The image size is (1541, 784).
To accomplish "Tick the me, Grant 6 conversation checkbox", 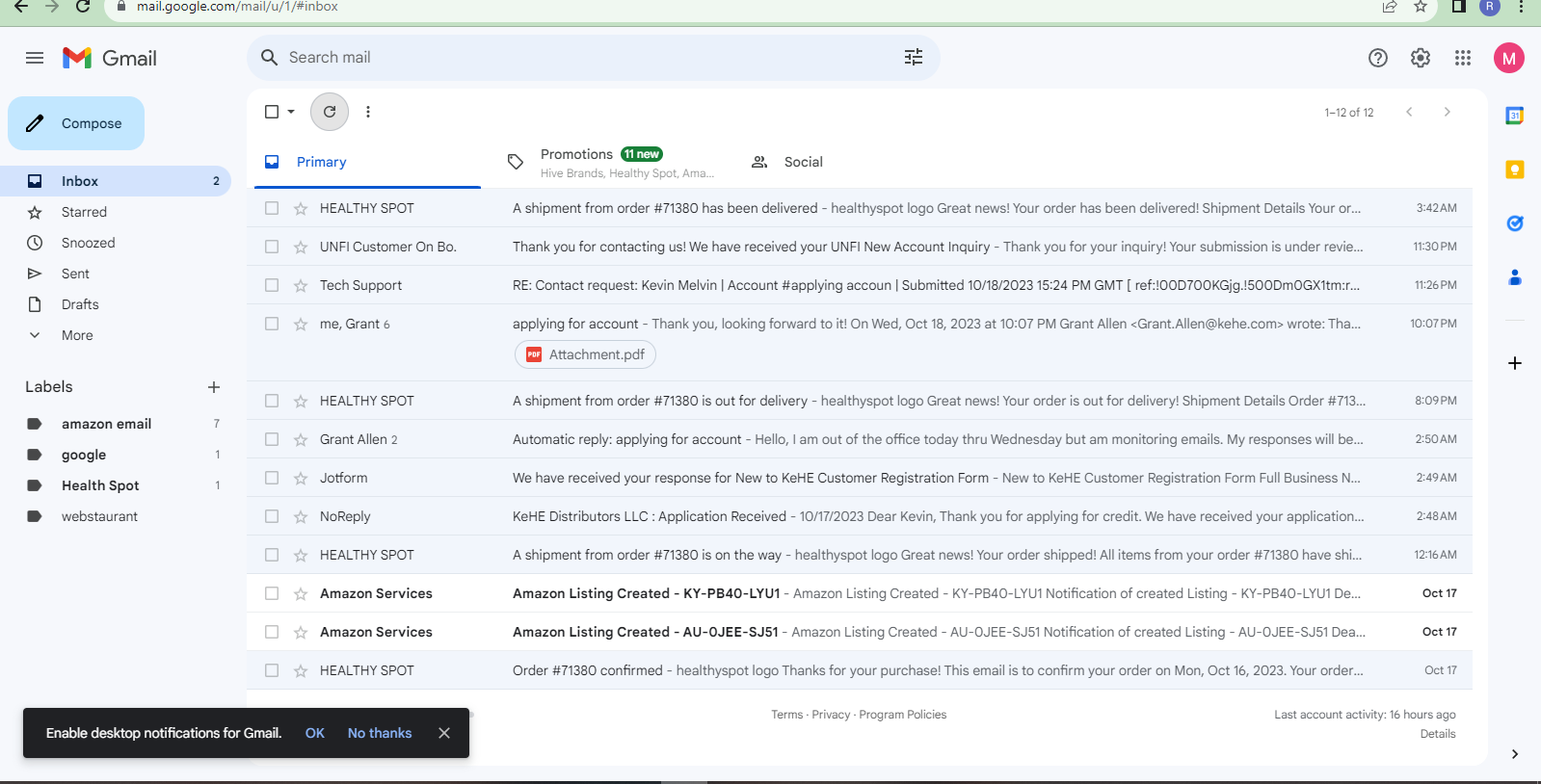I will pyautogui.click(x=272, y=324).
